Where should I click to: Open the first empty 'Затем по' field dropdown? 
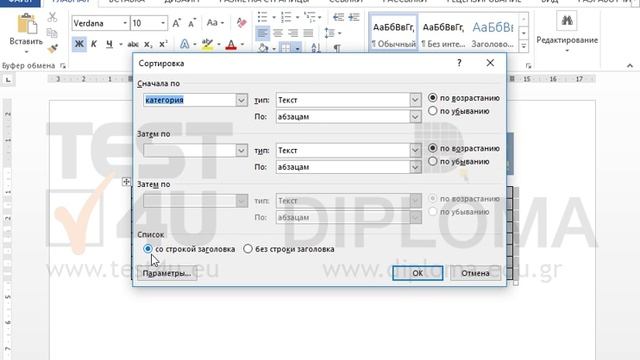[241, 151]
